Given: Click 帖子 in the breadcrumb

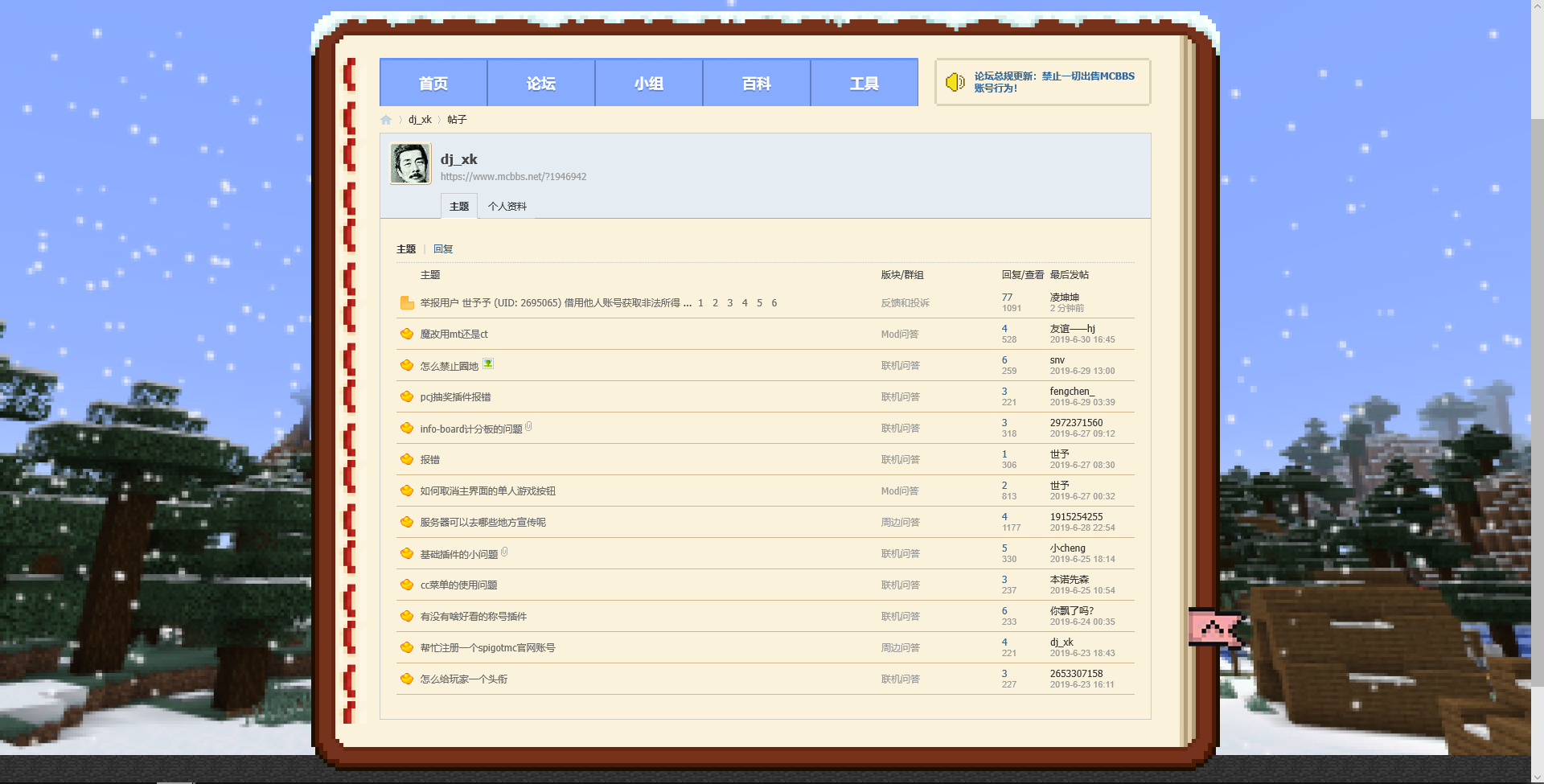Looking at the screenshot, I should [x=457, y=120].
